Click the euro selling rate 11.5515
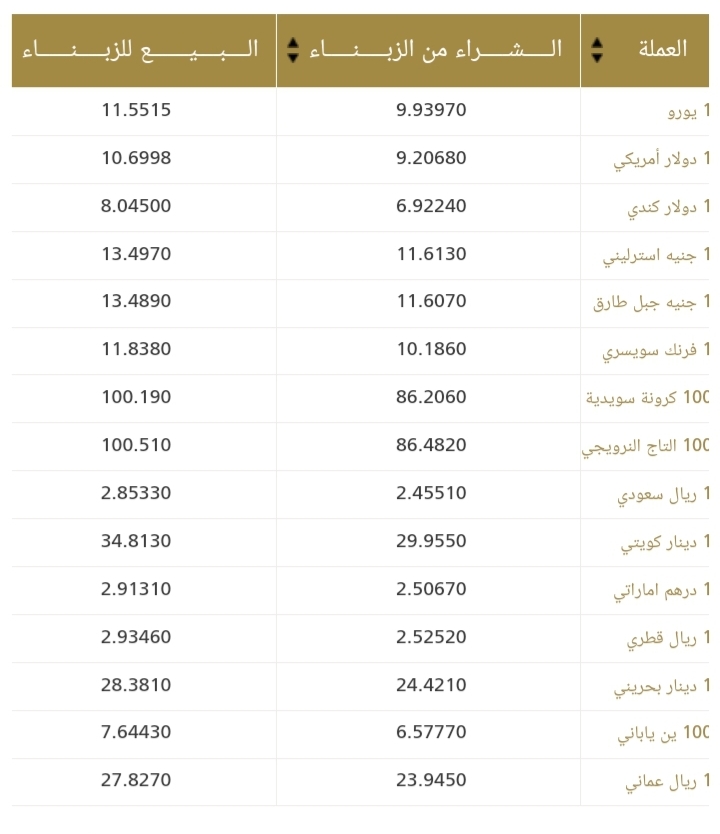 tap(136, 110)
